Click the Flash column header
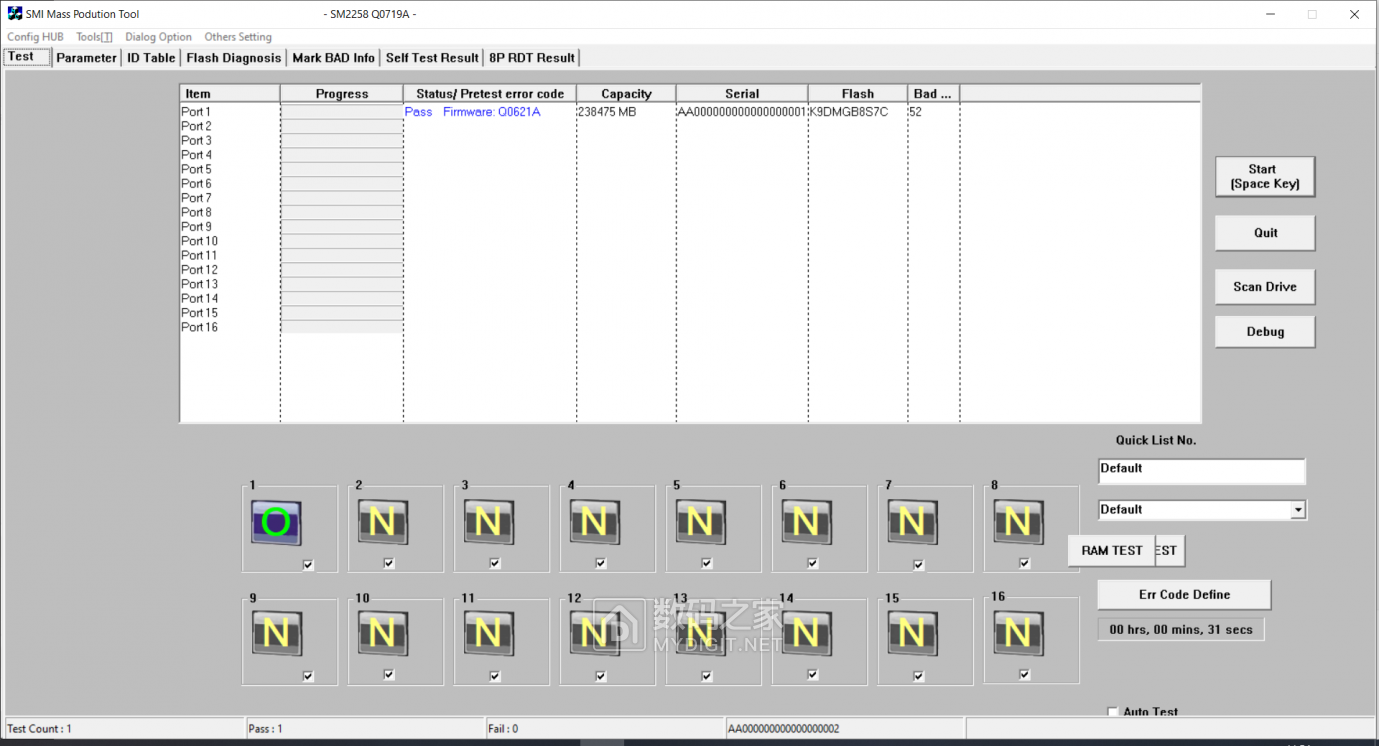The height and width of the screenshot is (746, 1379). coord(858,94)
